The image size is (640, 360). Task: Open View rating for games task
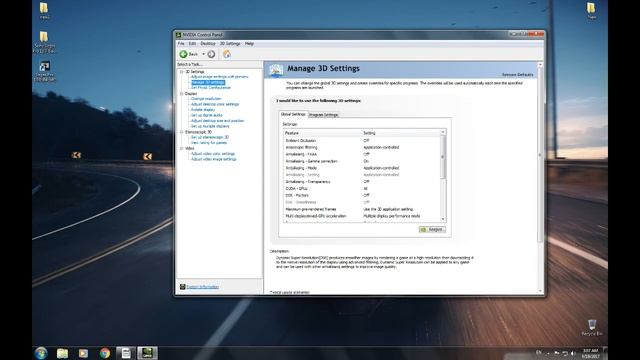[x=209, y=143]
